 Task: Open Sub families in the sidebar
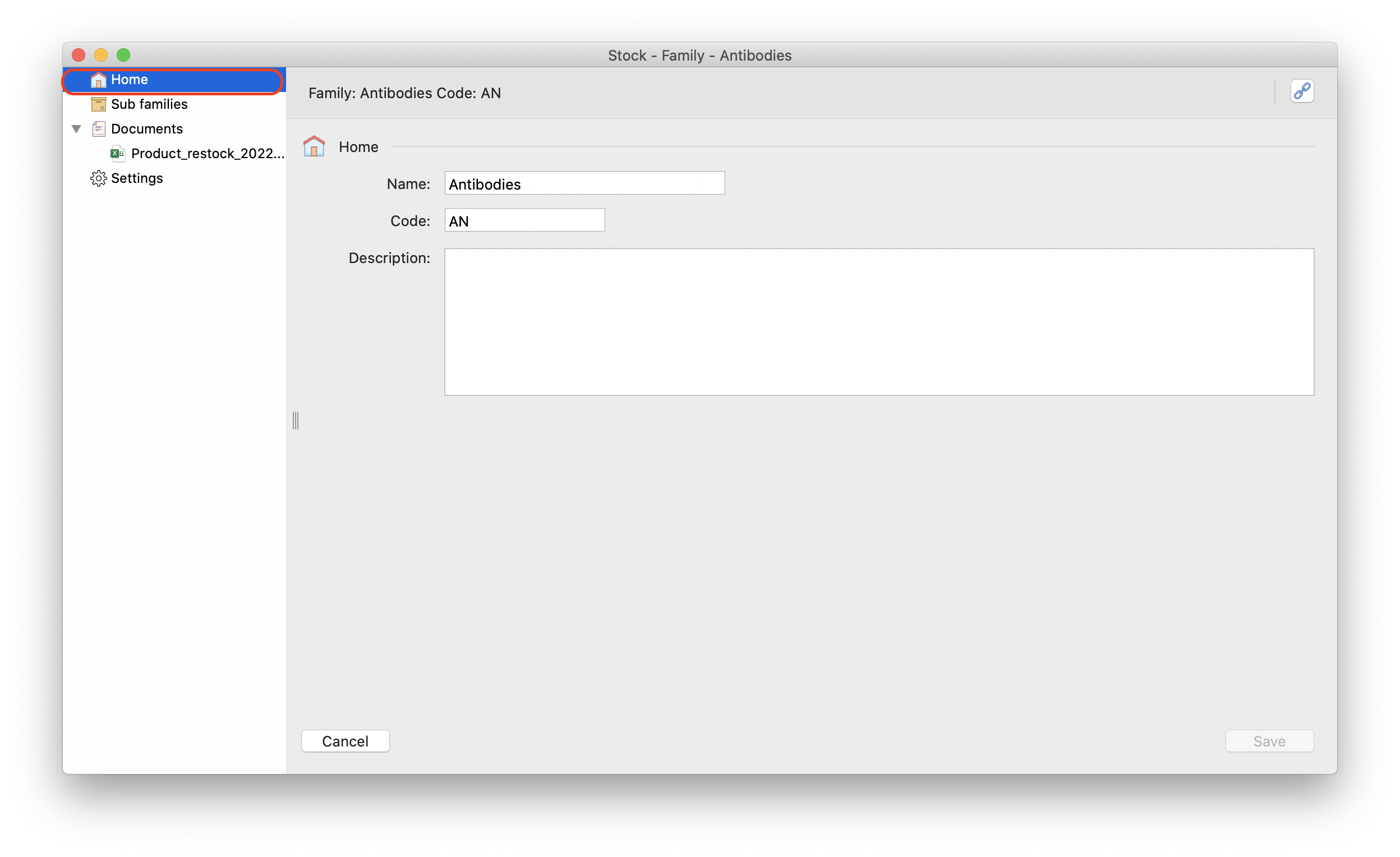coord(174,104)
